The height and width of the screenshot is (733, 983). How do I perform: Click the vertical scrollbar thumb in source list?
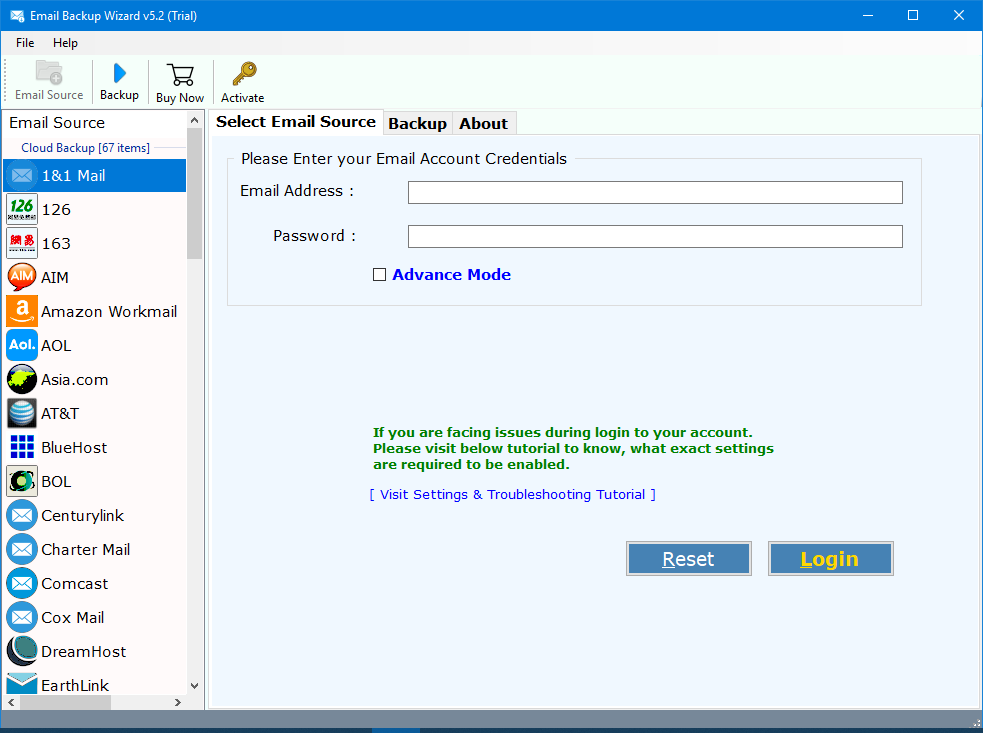click(x=194, y=193)
